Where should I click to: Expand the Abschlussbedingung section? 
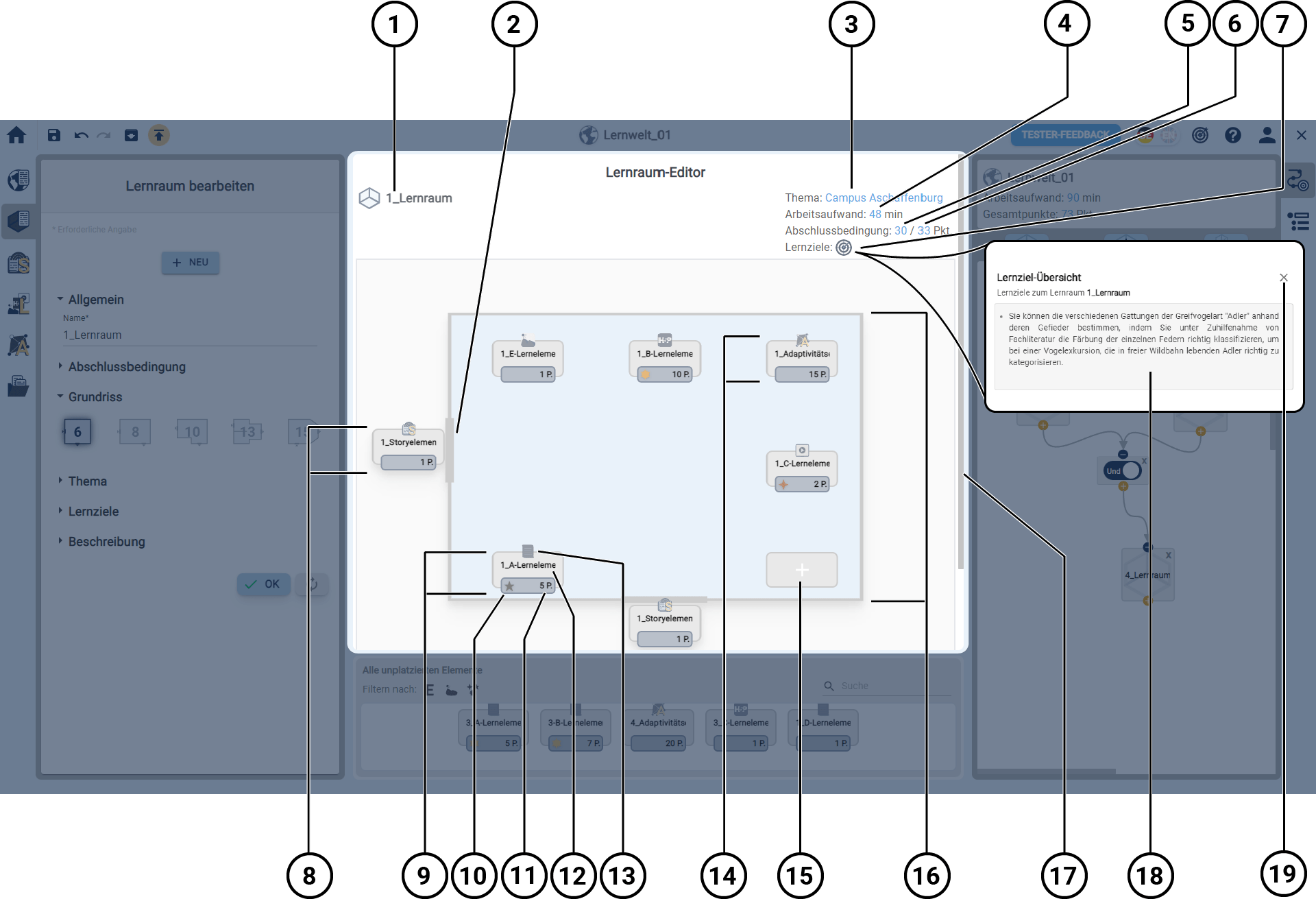pos(122,367)
